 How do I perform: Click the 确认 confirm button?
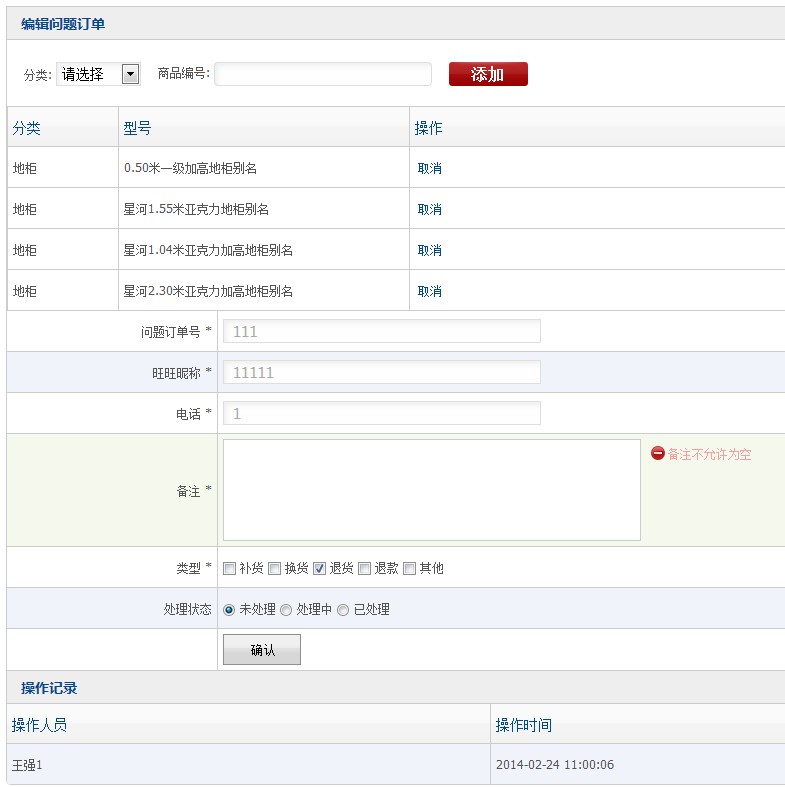pos(261,650)
